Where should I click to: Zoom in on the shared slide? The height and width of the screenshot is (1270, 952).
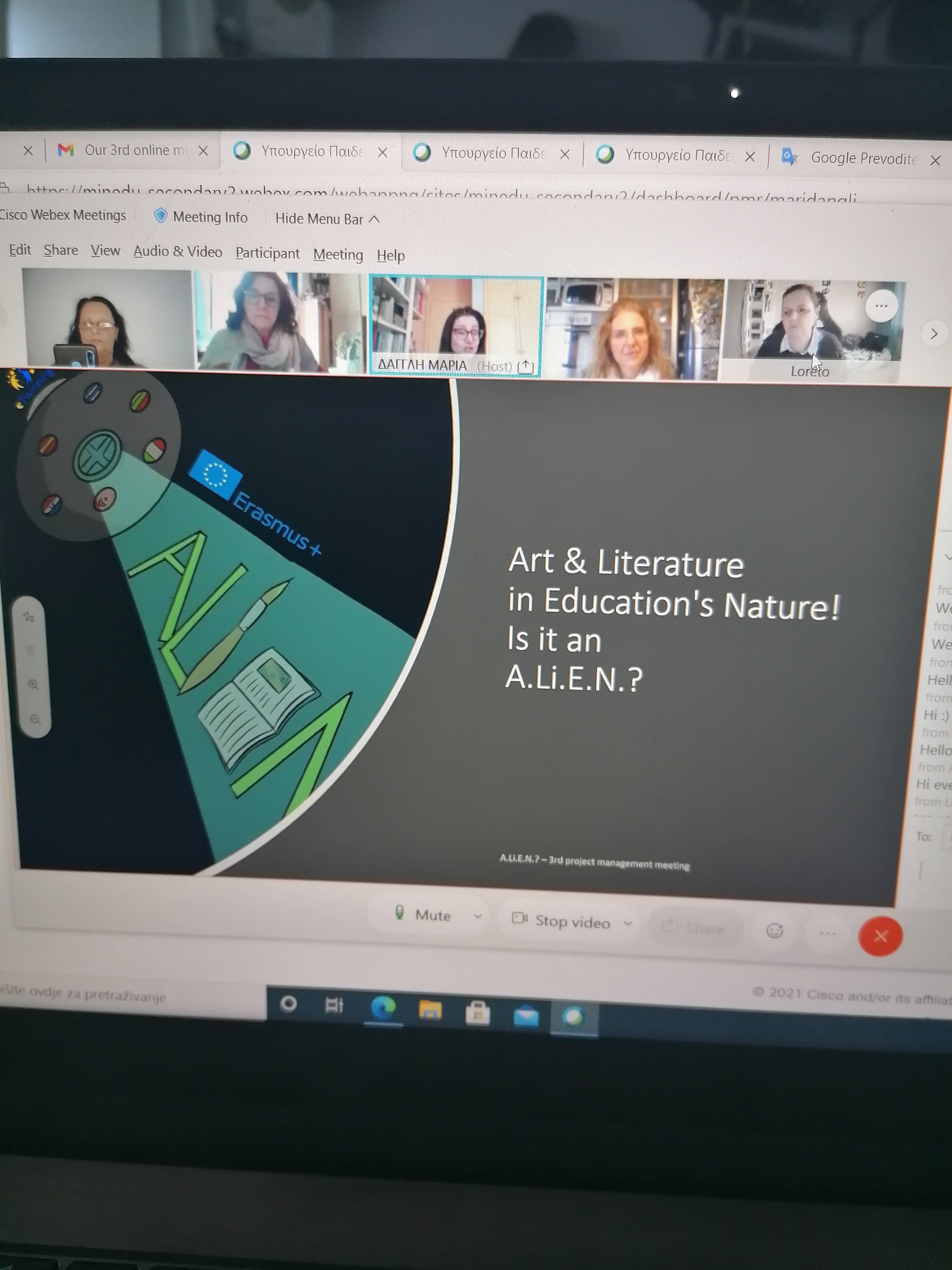pos(33,685)
